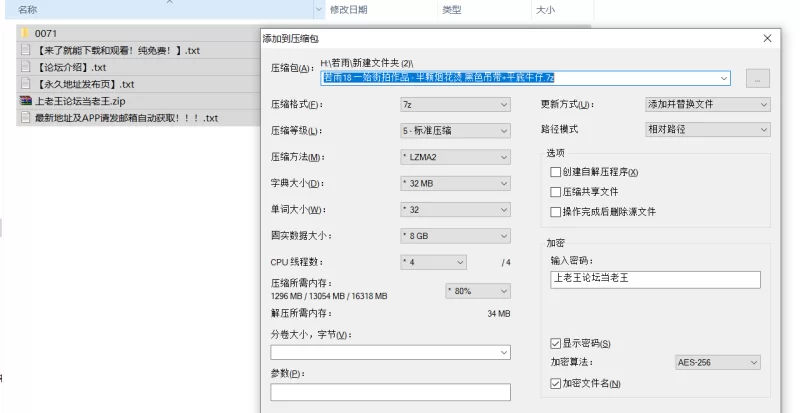The width and height of the screenshot is (800, 413).
Task: Sort files by 修改日期 column header
Action: click(348, 9)
